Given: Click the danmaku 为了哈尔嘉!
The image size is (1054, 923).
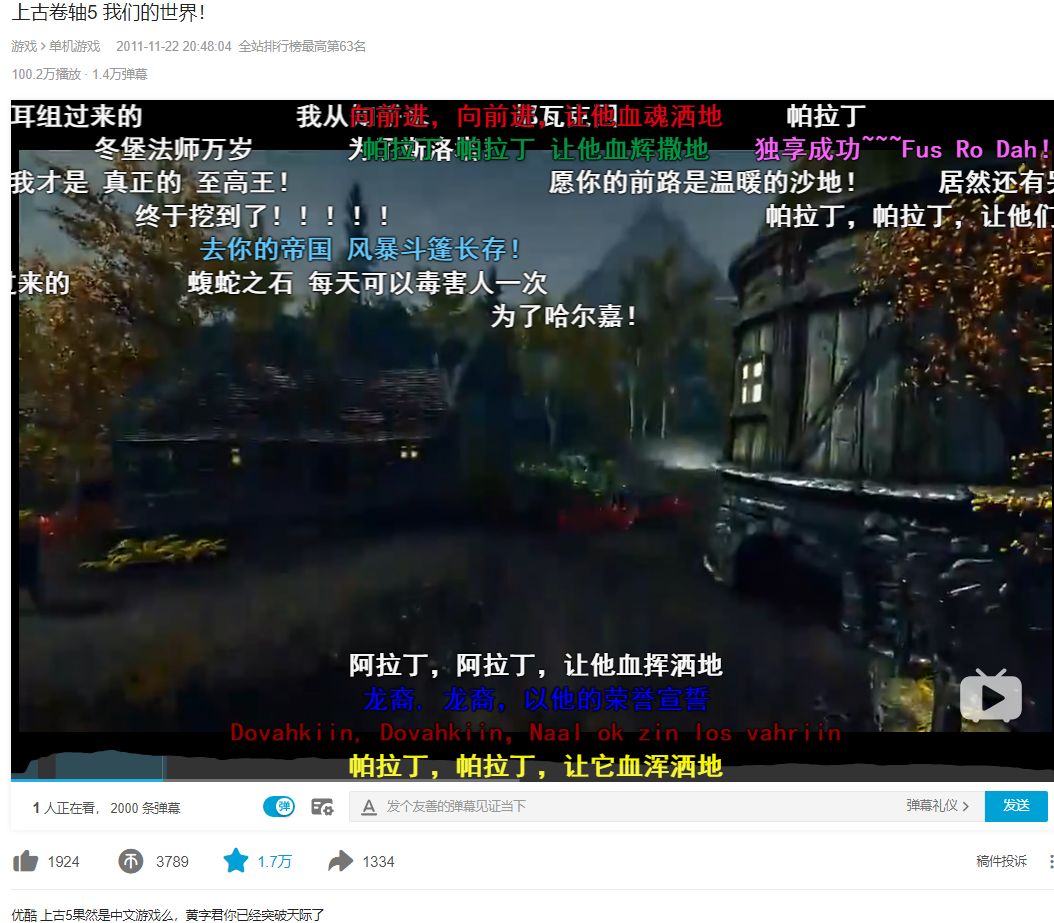Looking at the screenshot, I should tap(563, 316).
